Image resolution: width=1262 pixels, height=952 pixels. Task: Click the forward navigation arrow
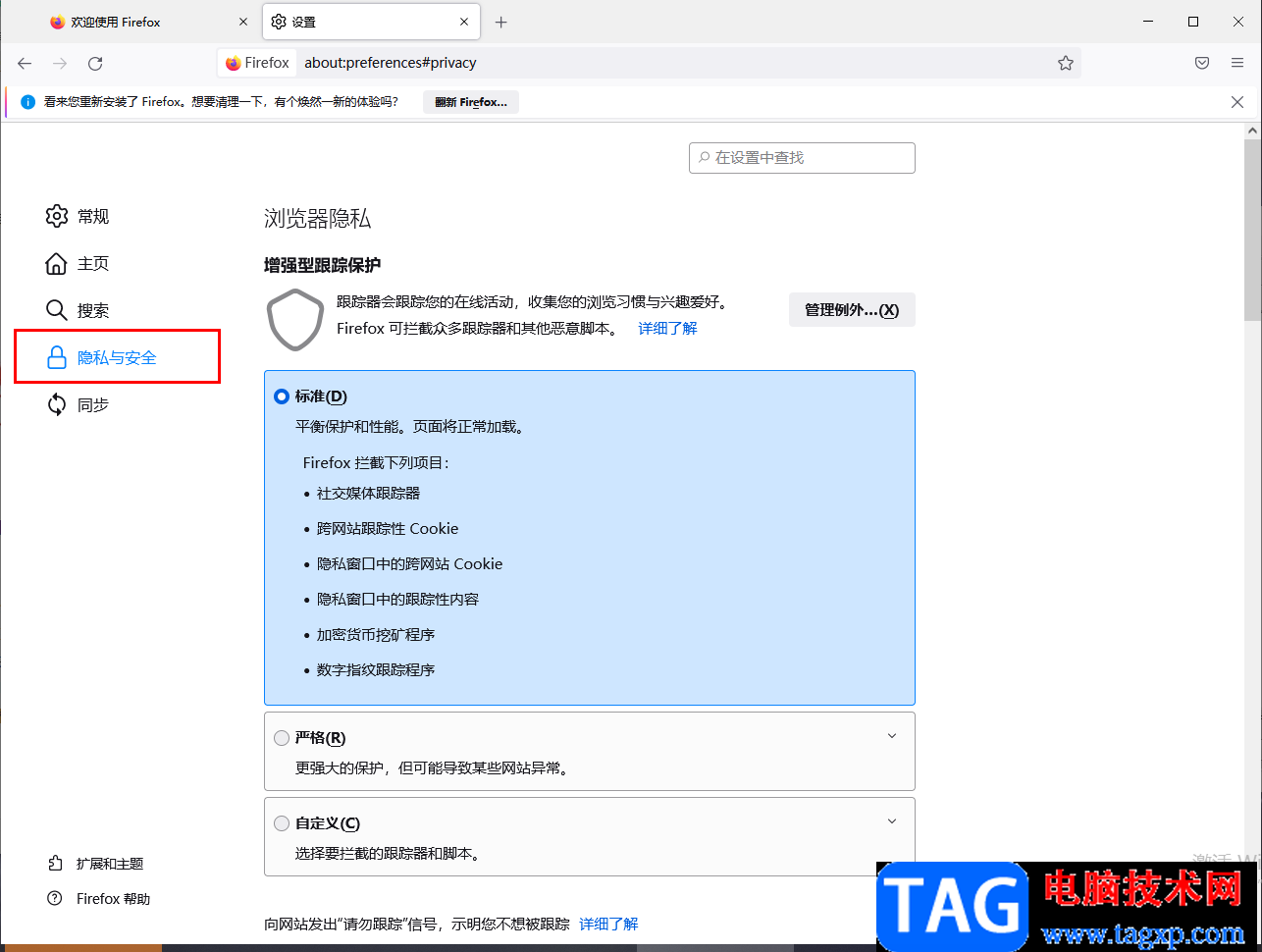click(60, 63)
